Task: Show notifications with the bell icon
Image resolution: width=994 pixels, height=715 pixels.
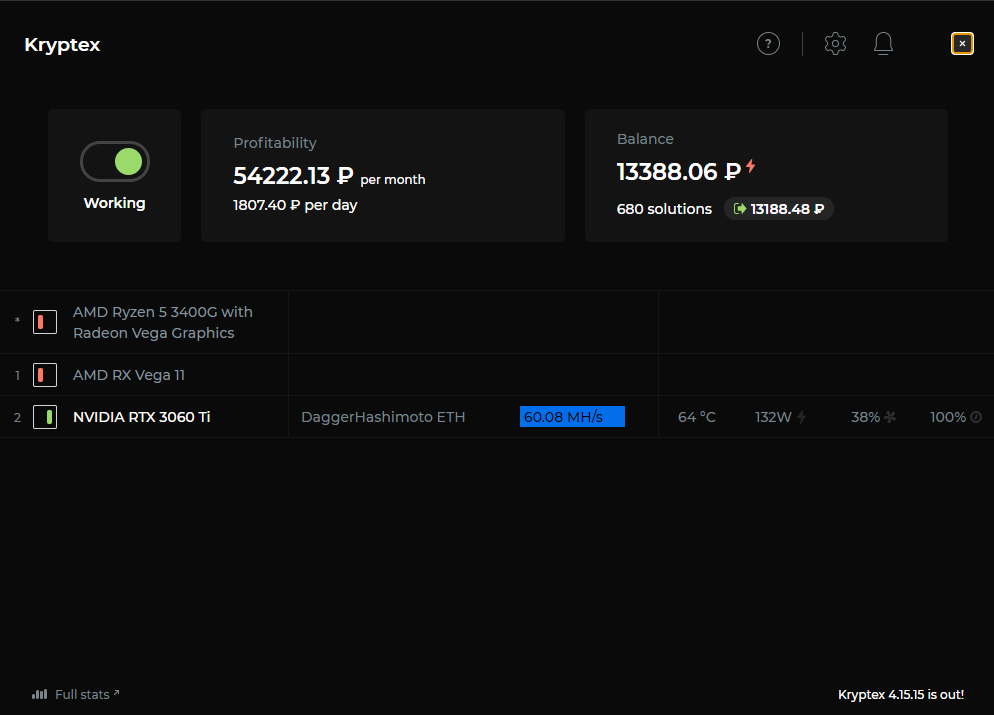Action: click(883, 44)
